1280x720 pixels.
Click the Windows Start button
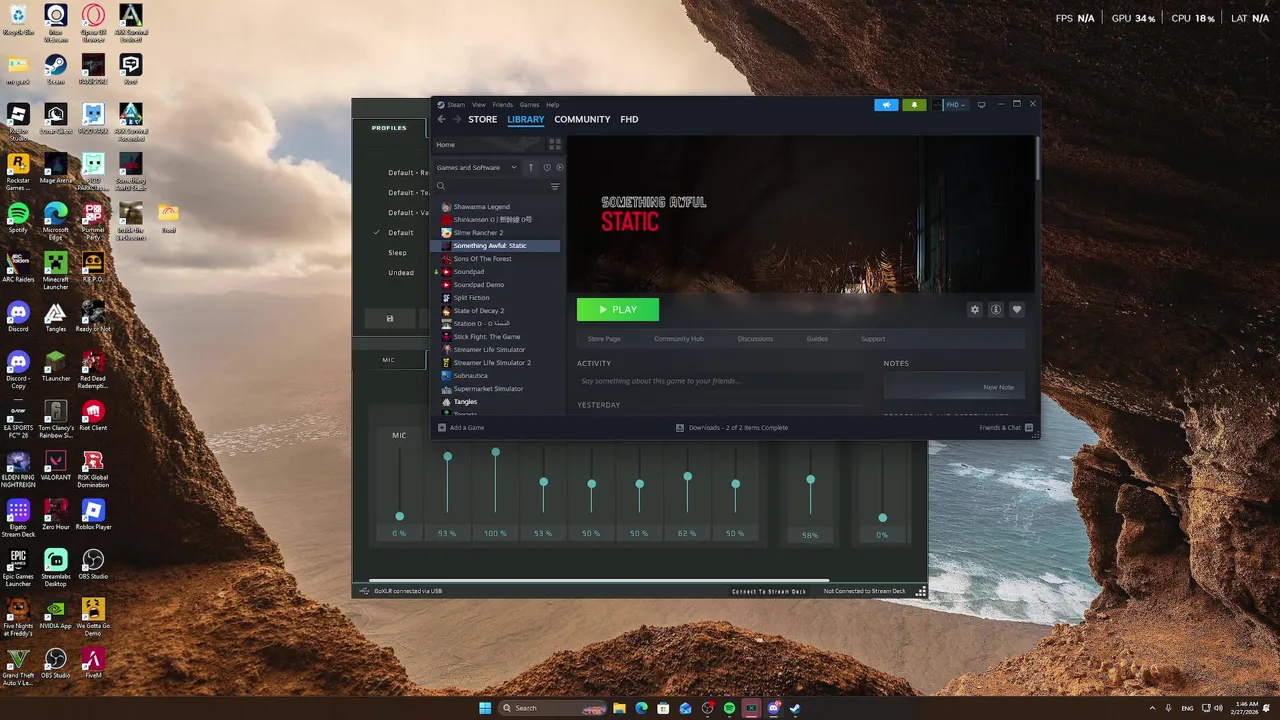point(485,708)
